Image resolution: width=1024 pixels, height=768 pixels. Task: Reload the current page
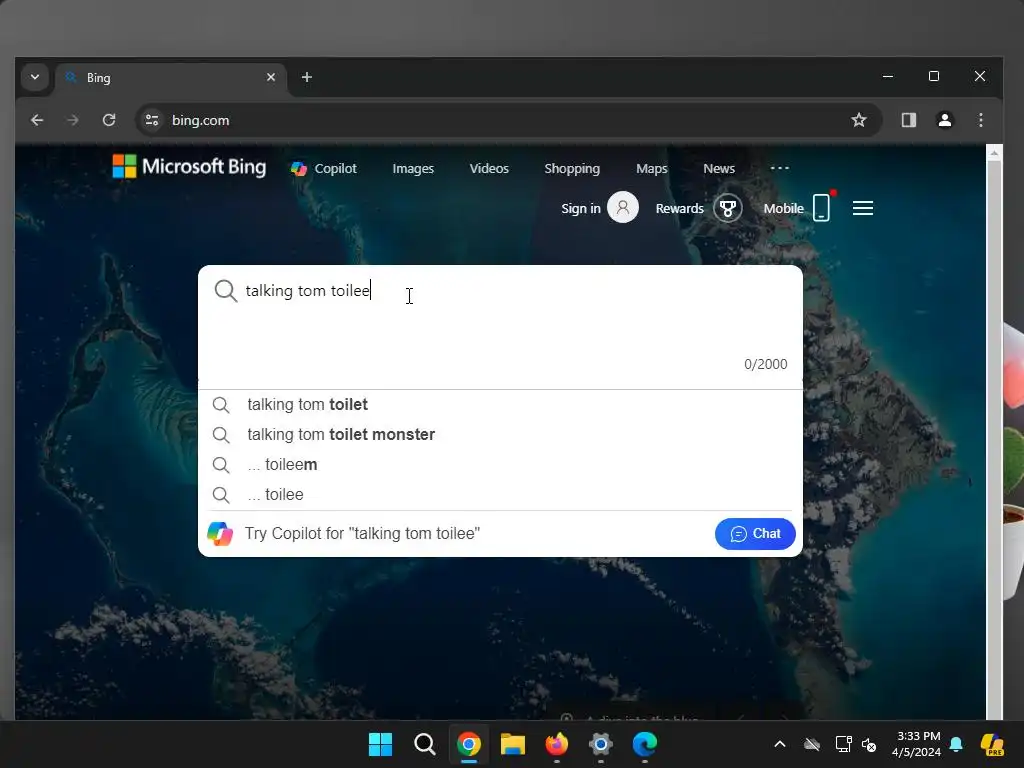click(x=109, y=120)
